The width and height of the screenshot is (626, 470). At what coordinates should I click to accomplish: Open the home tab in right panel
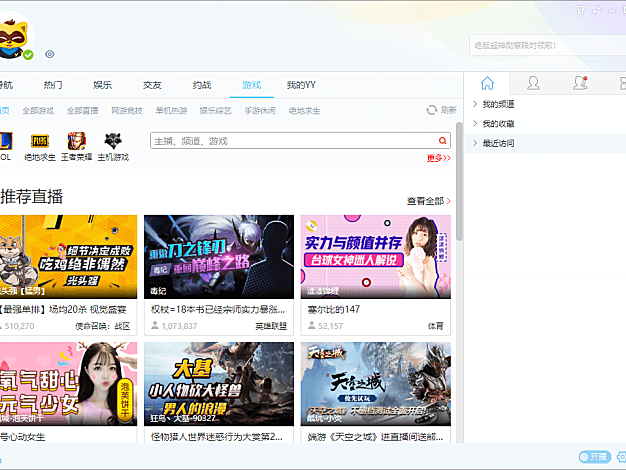click(487, 83)
